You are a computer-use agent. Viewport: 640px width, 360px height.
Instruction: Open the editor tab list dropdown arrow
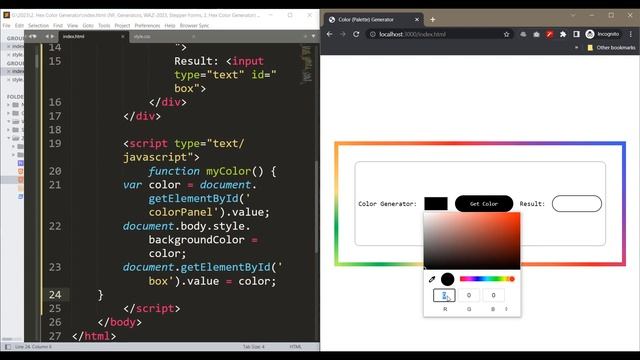[313, 36]
